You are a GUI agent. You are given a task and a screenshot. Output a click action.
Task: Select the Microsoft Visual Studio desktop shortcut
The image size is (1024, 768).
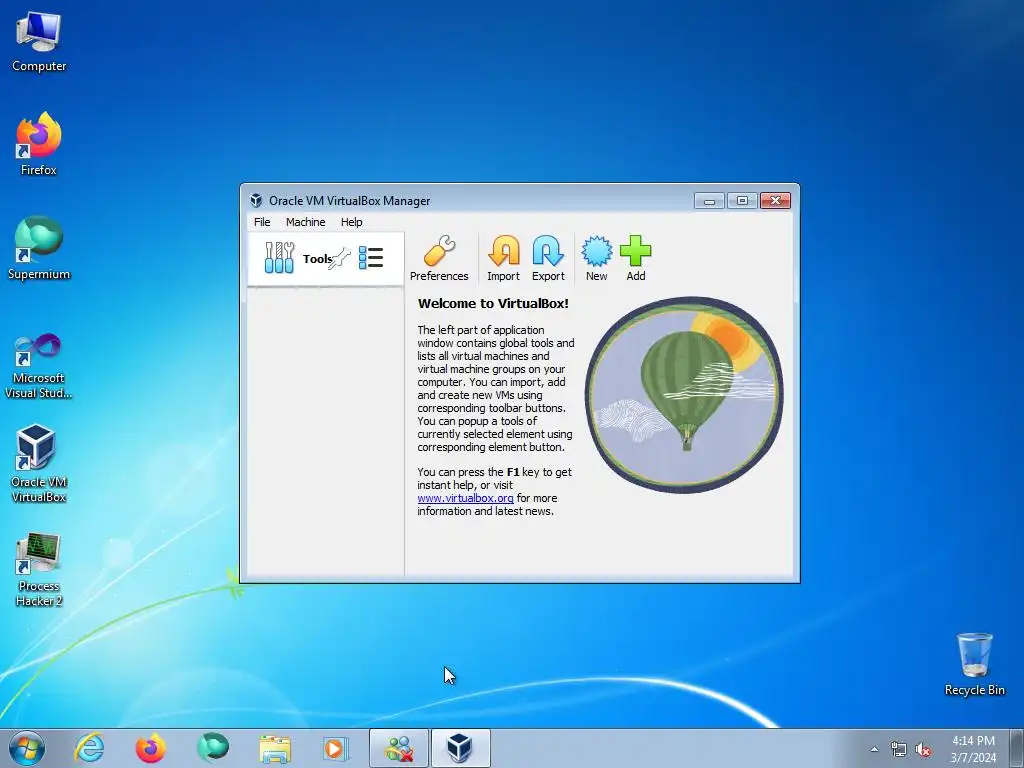pos(39,366)
